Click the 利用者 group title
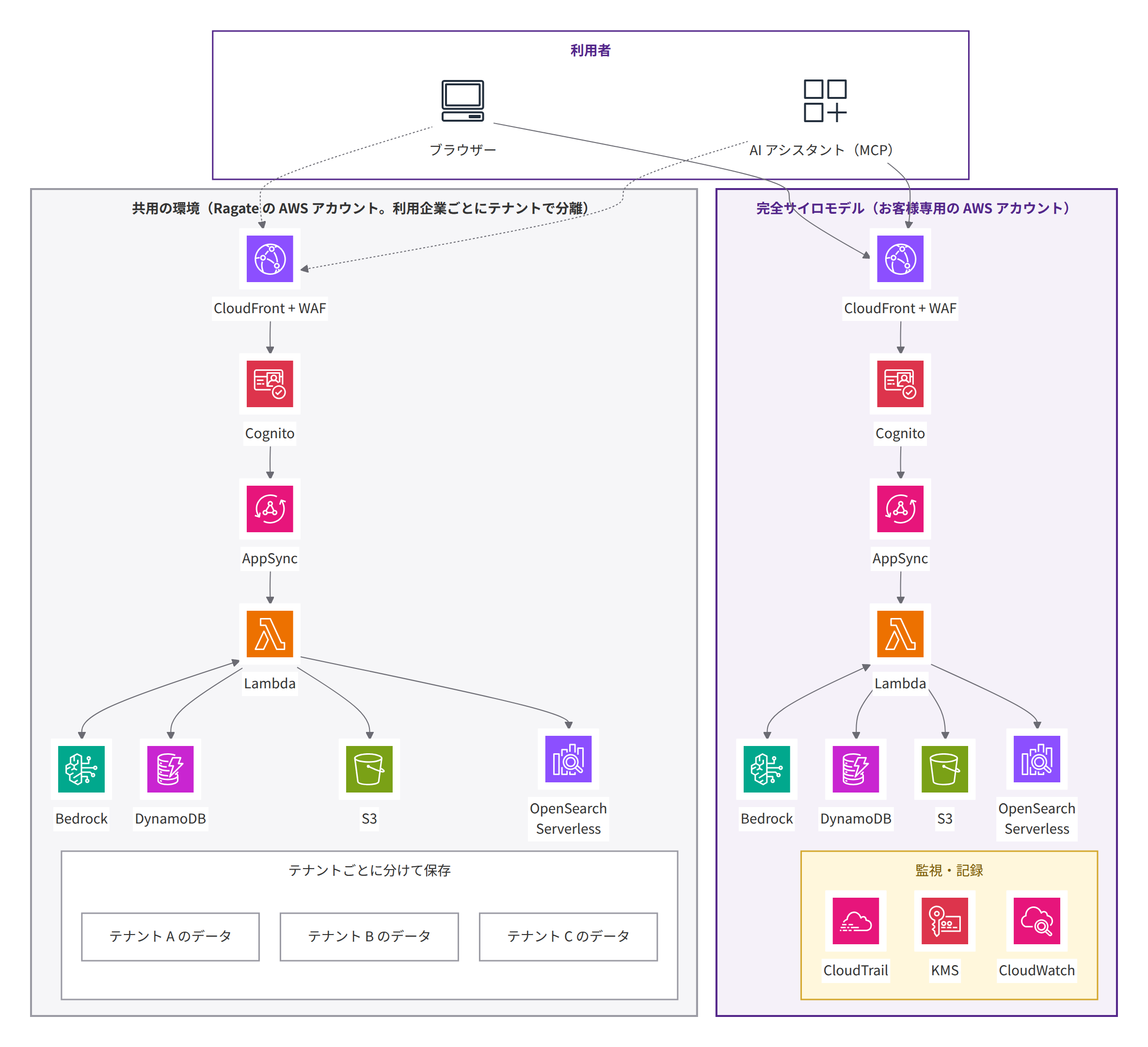This screenshot has height=1047, width=1148. coord(590,51)
